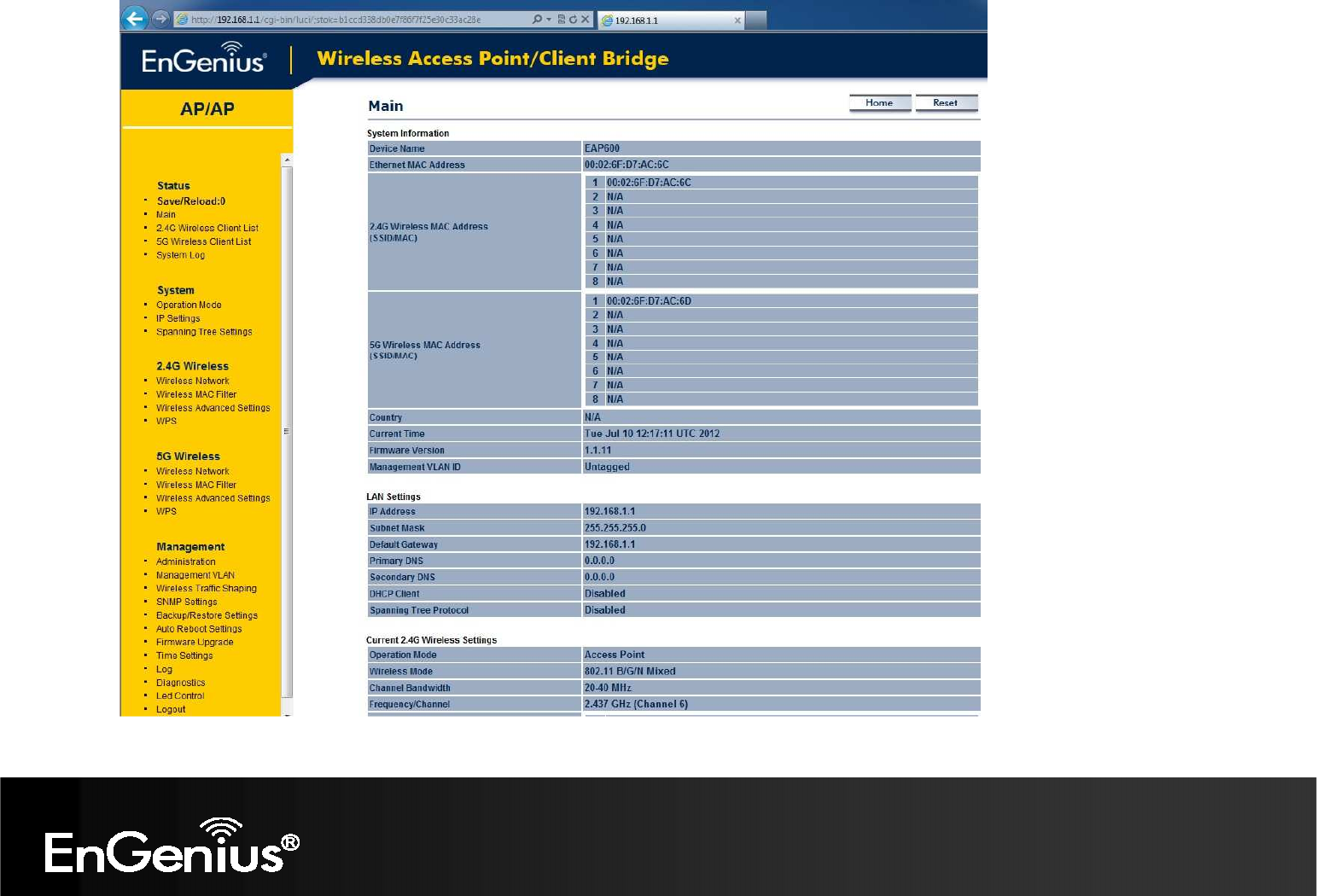
Task: Click the sidebar vertical scrollbar thumb
Action: 287,432
